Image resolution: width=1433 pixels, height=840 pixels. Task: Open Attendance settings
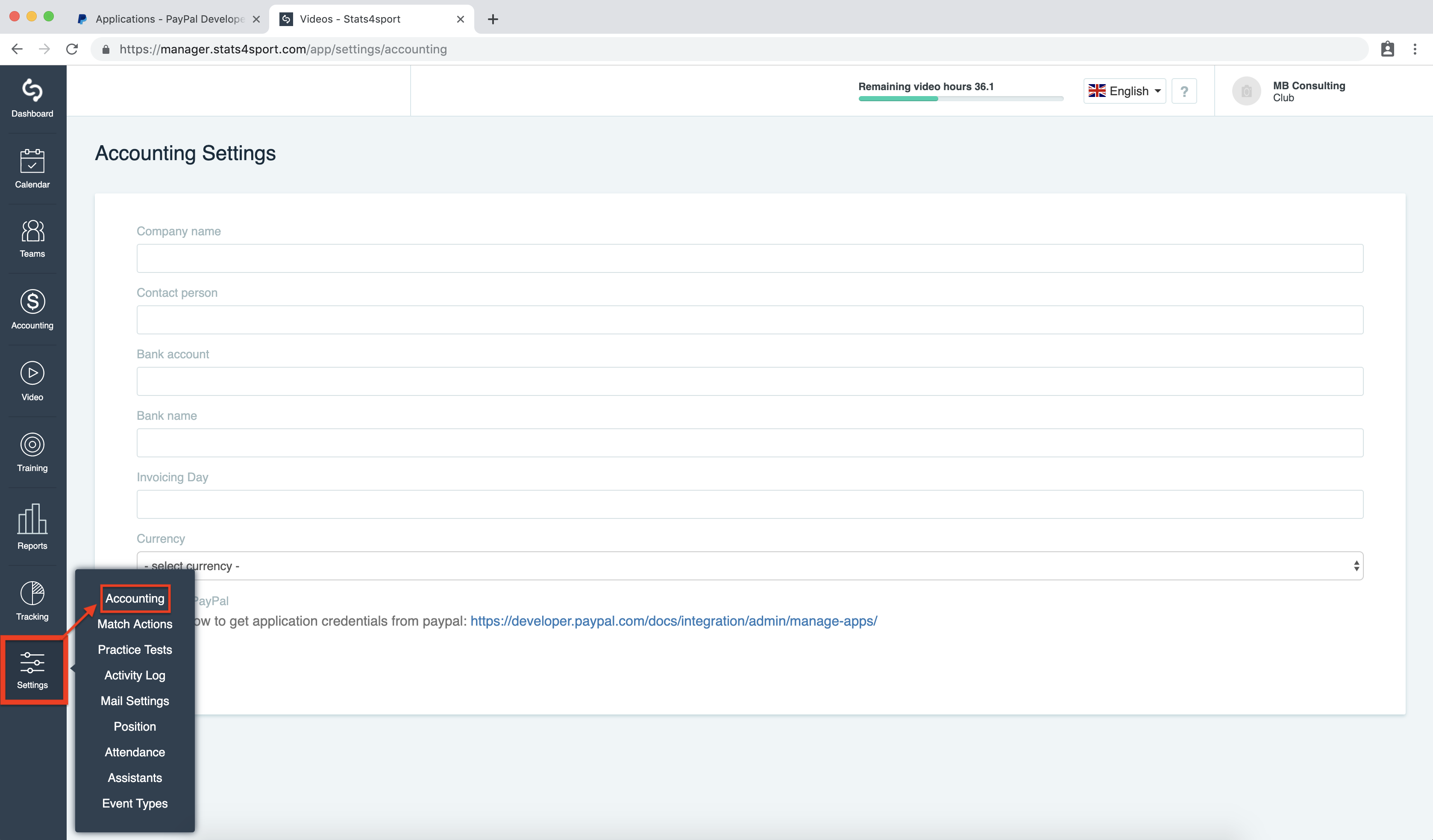tap(135, 752)
